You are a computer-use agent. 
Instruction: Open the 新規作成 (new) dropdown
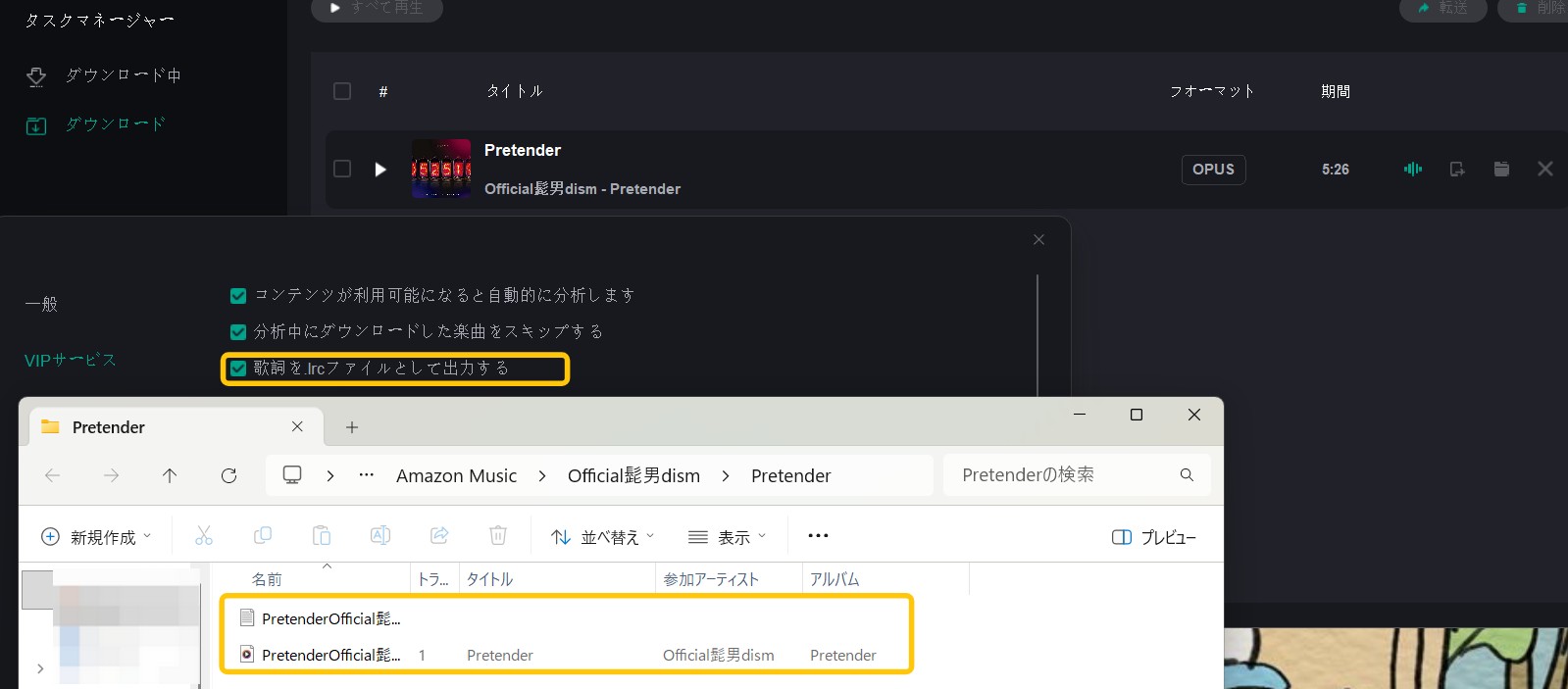(x=96, y=537)
